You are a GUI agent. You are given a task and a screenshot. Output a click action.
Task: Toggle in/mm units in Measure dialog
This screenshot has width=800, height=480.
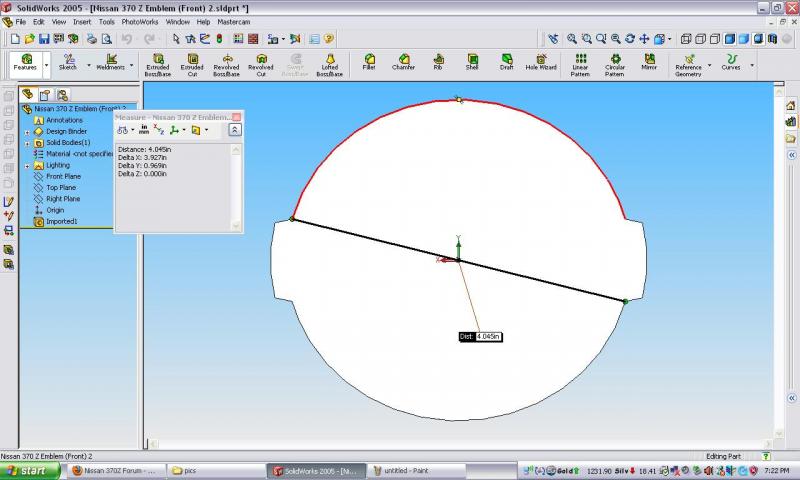coord(144,130)
